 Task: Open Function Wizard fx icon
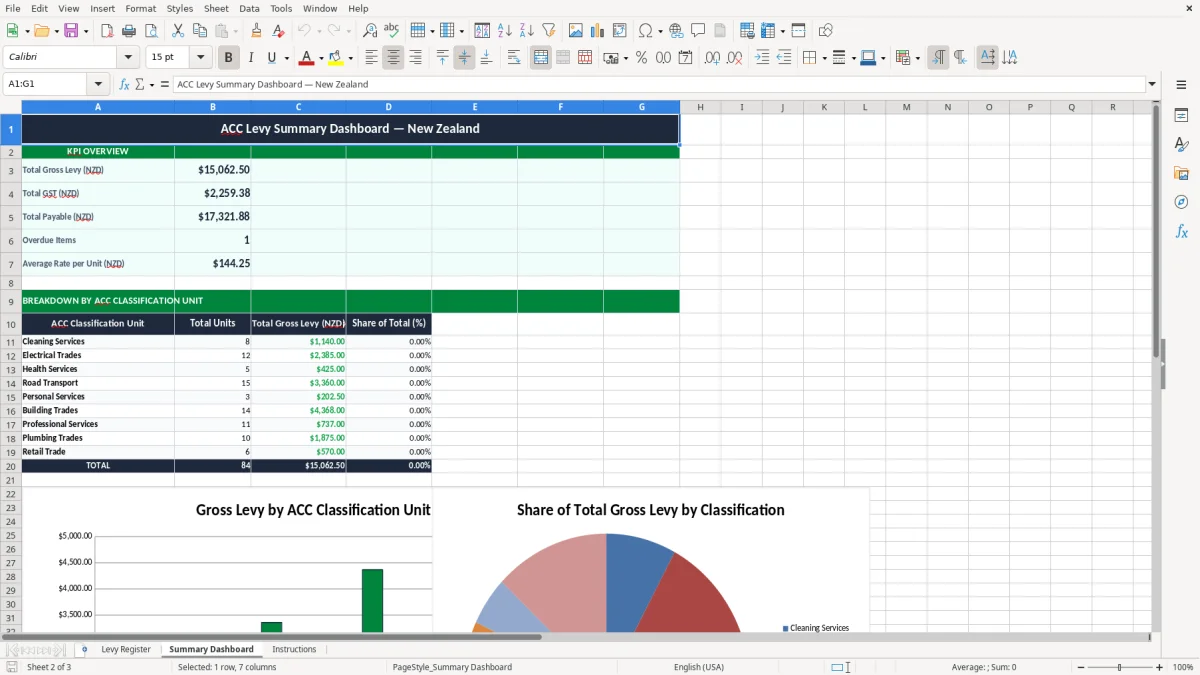125,84
